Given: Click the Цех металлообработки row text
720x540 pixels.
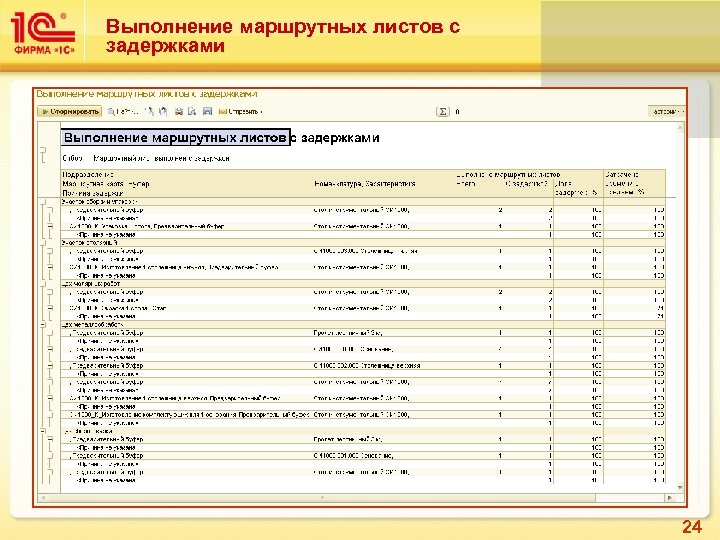Looking at the screenshot, I should tap(92, 325).
